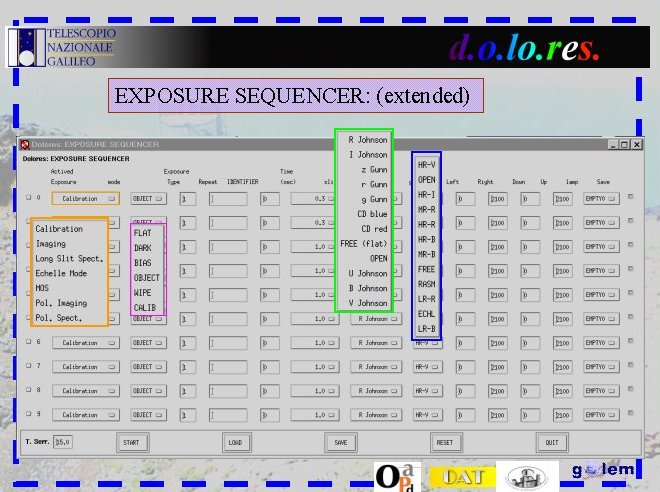Click the Telescopio Nazionale Galileo logo
The height and width of the screenshot is (492, 660).
point(61,46)
